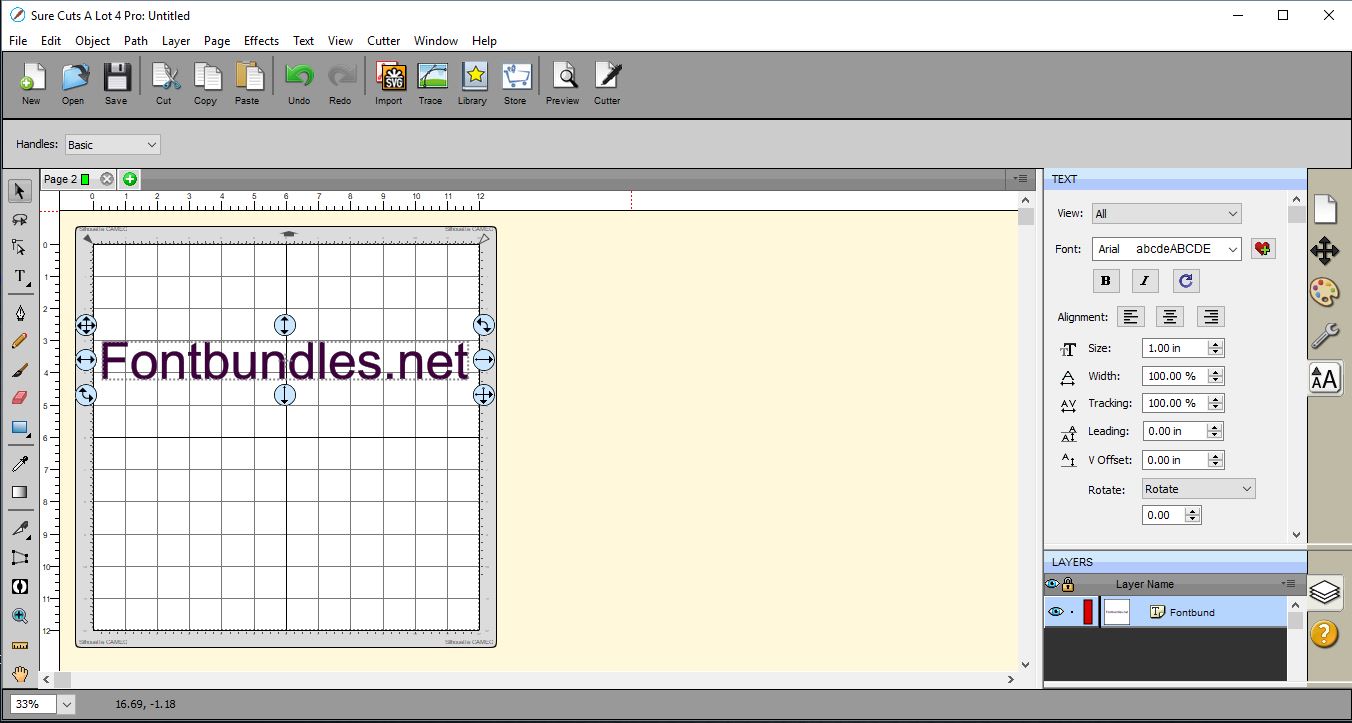Open the Font selection dropdown
The image size is (1352, 723).
[x=1166, y=249]
